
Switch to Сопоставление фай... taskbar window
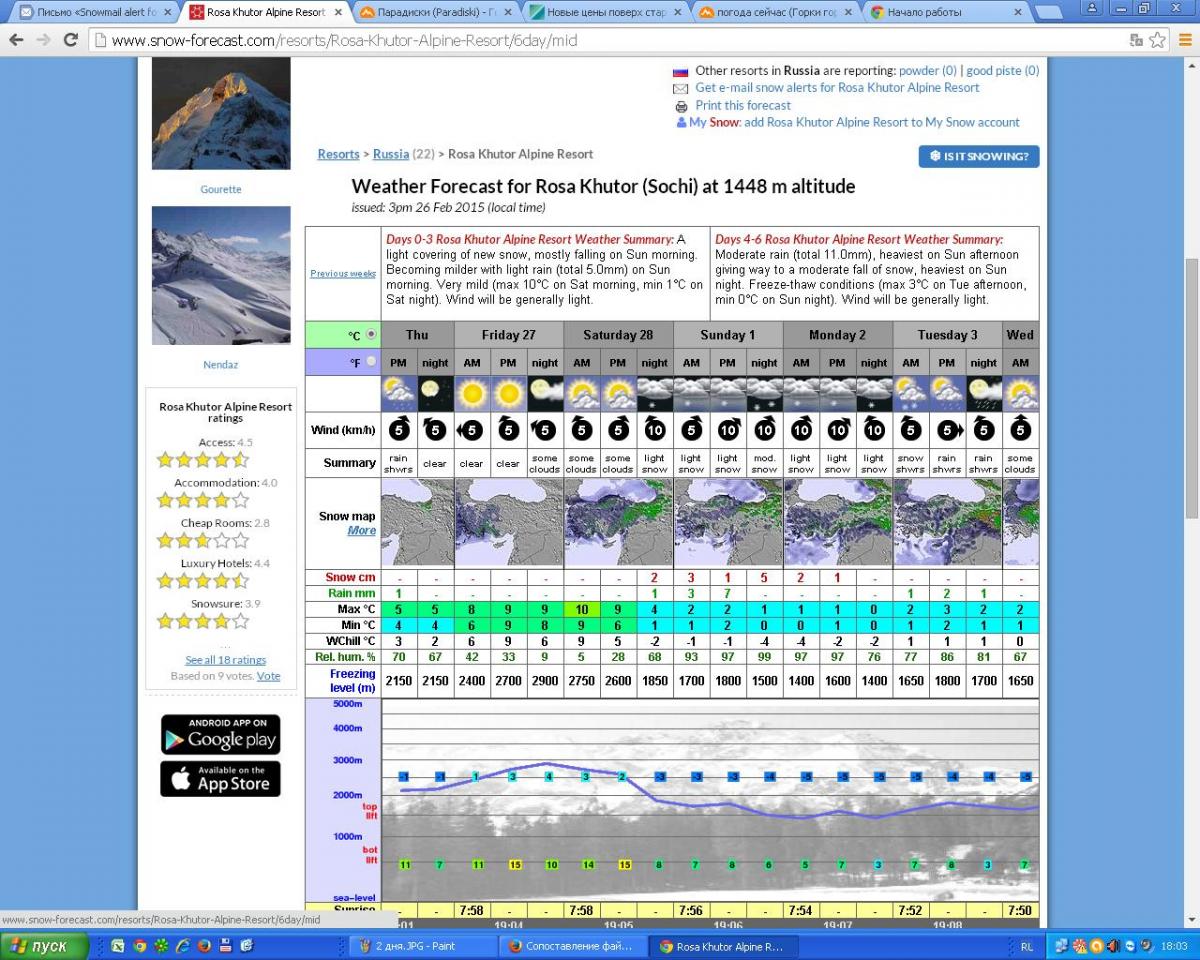point(572,946)
